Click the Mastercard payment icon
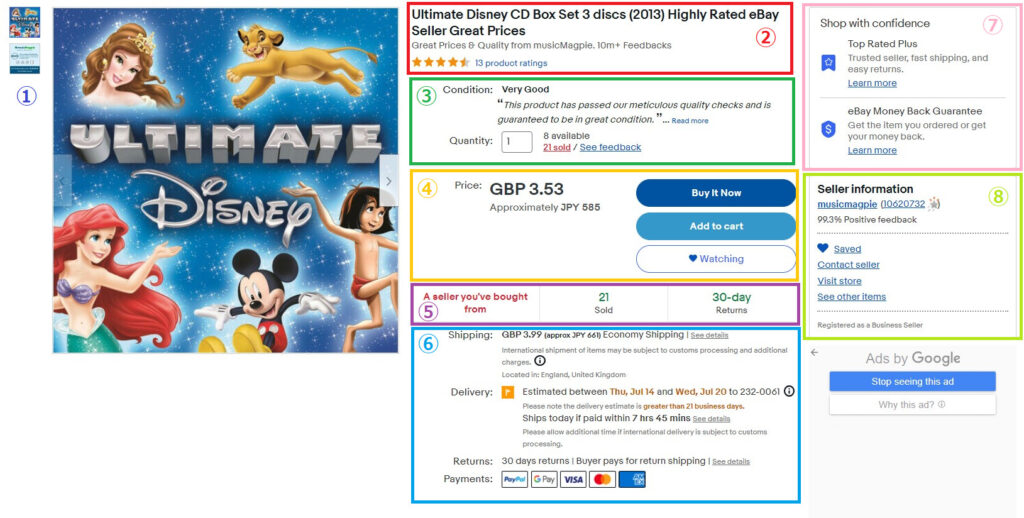 [x=602, y=479]
